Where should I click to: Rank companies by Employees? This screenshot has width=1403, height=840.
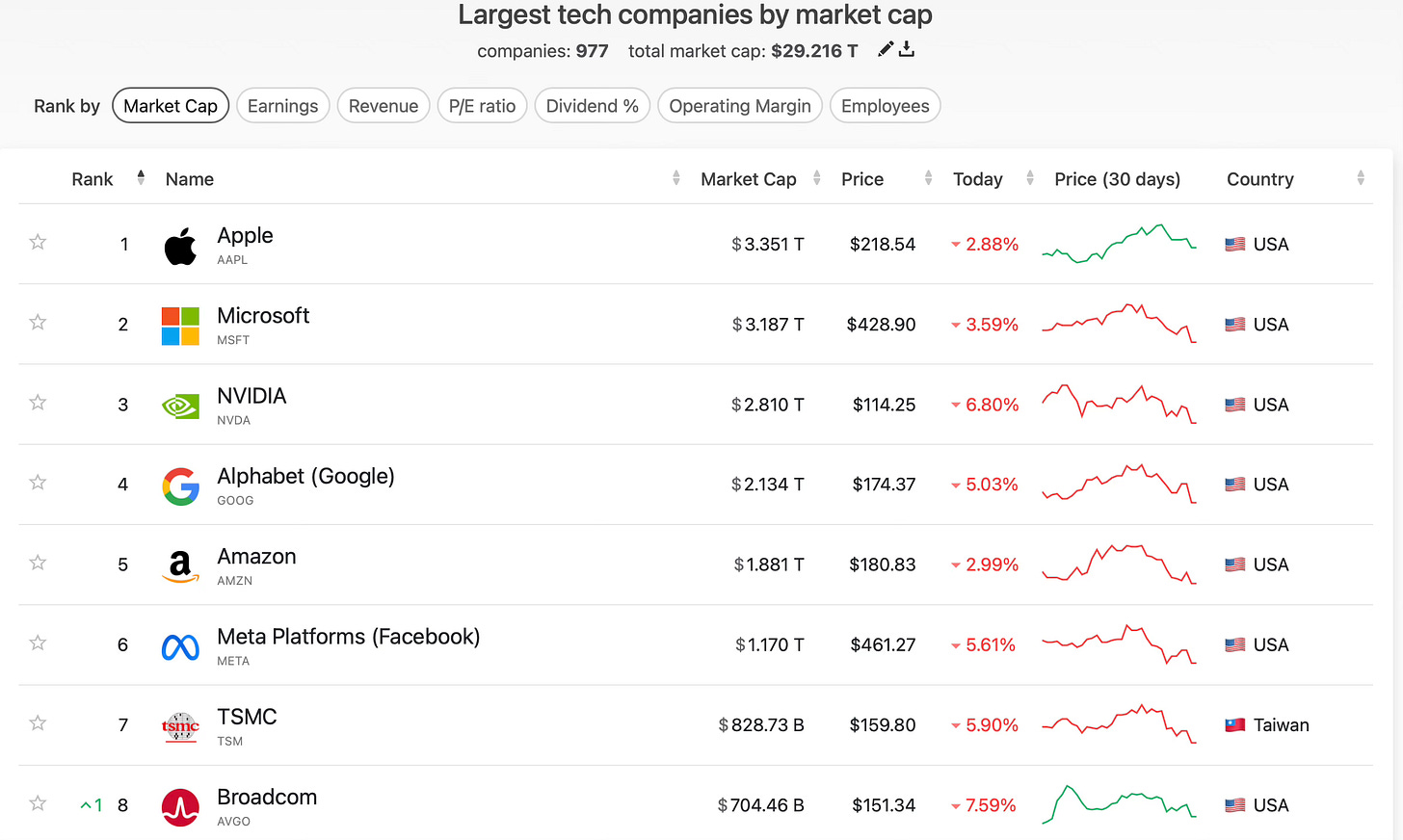click(886, 106)
